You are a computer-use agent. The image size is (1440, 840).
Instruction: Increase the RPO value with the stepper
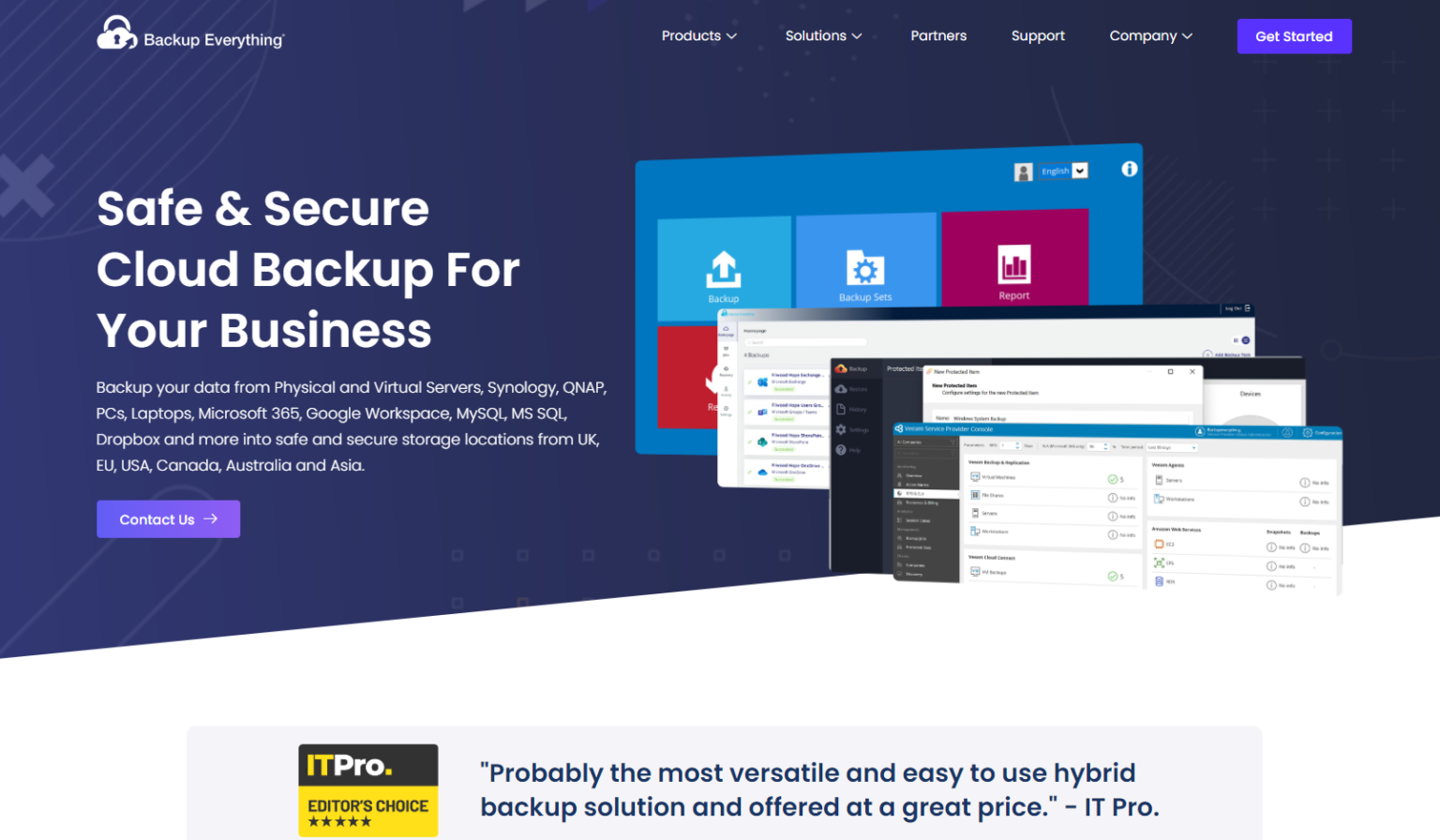pyautogui.click(x=1018, y=445)
